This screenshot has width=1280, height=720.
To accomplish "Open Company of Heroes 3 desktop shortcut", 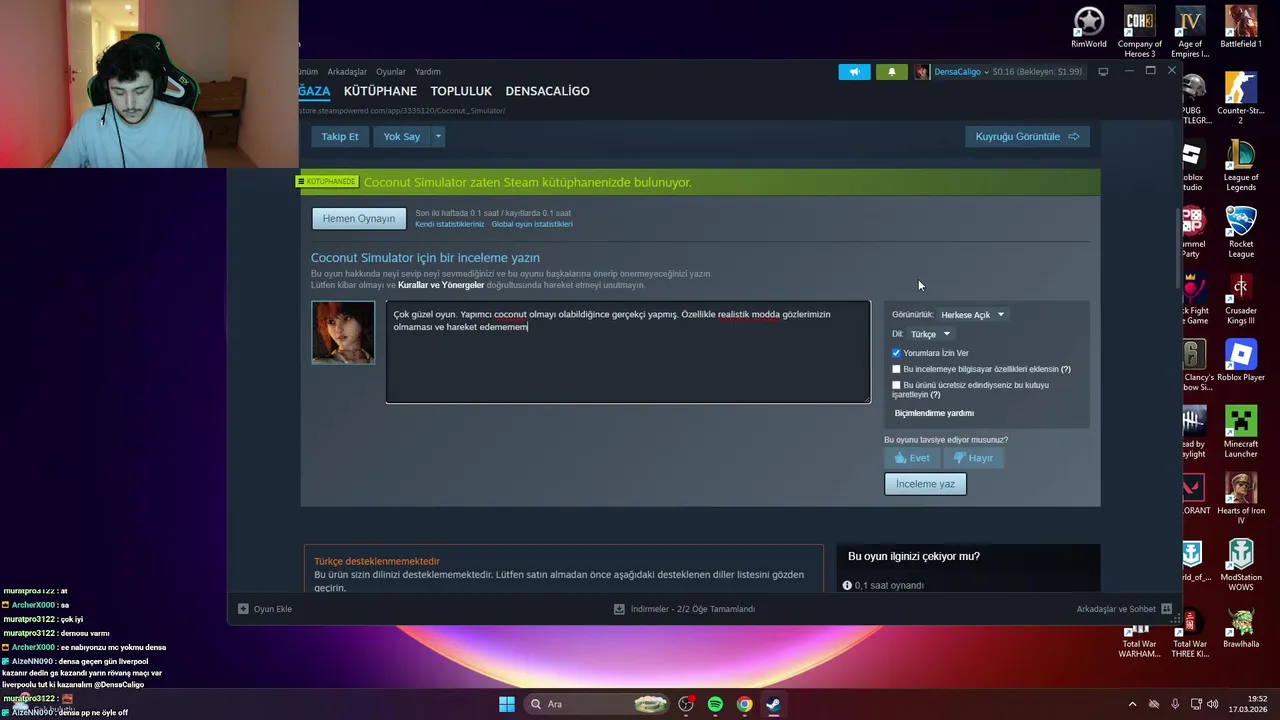I will [1140, 32].
